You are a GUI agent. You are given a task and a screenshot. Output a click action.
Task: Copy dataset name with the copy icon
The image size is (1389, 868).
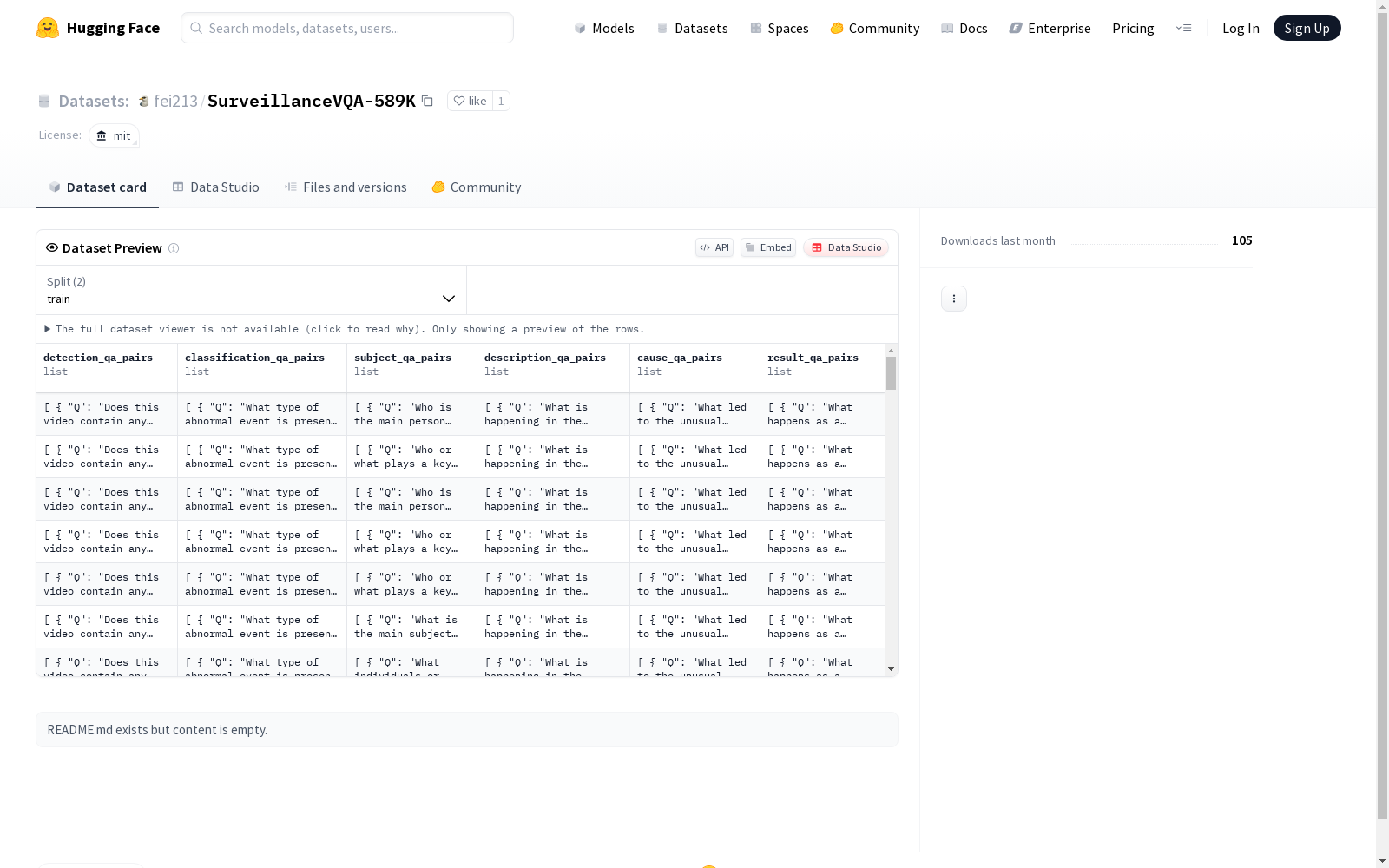[427, 101]
